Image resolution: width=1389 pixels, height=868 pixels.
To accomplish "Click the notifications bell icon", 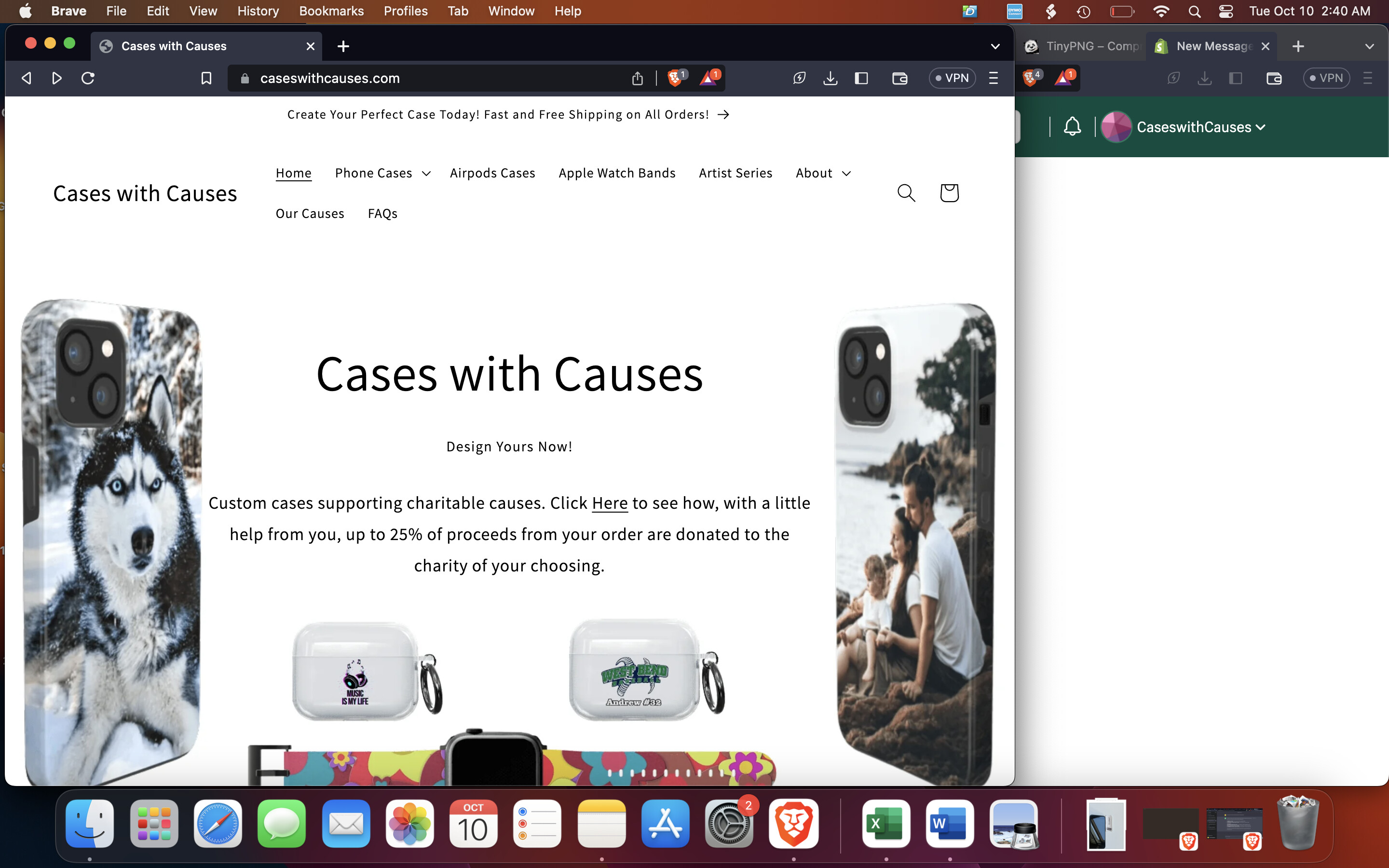I will pyautogui.click(x=1072, y=127).
